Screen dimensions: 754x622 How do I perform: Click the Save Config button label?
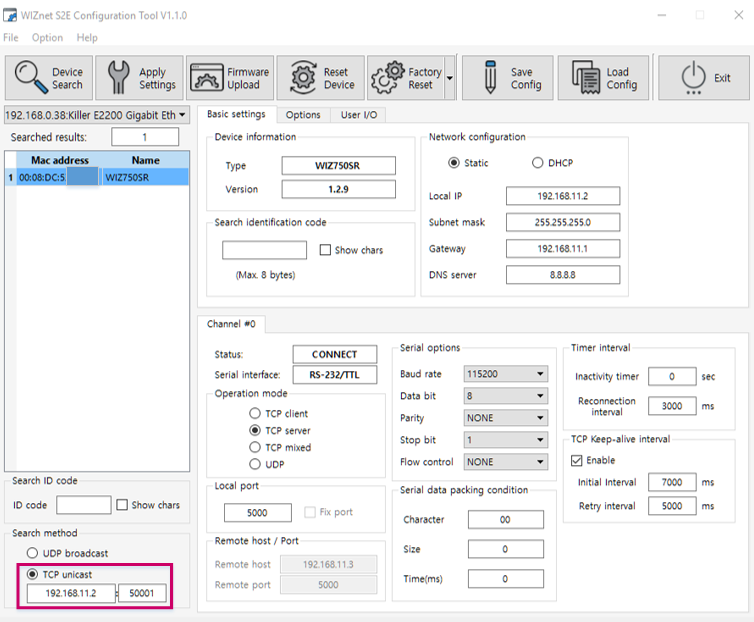tap(526, 78)
